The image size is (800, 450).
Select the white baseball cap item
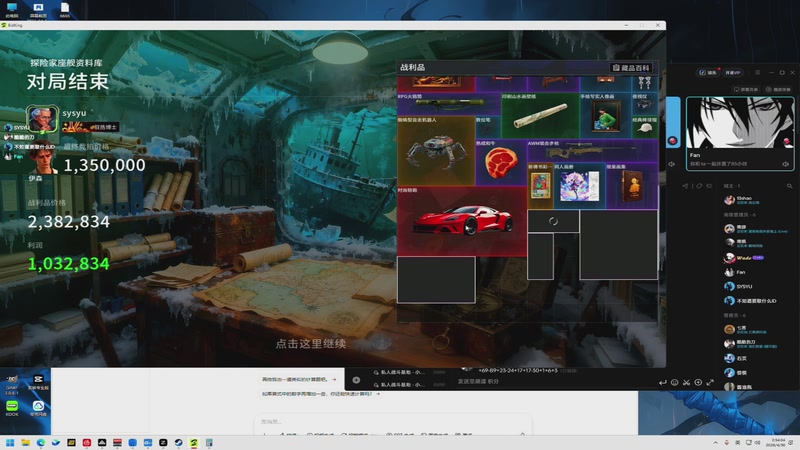coord(645,128)
